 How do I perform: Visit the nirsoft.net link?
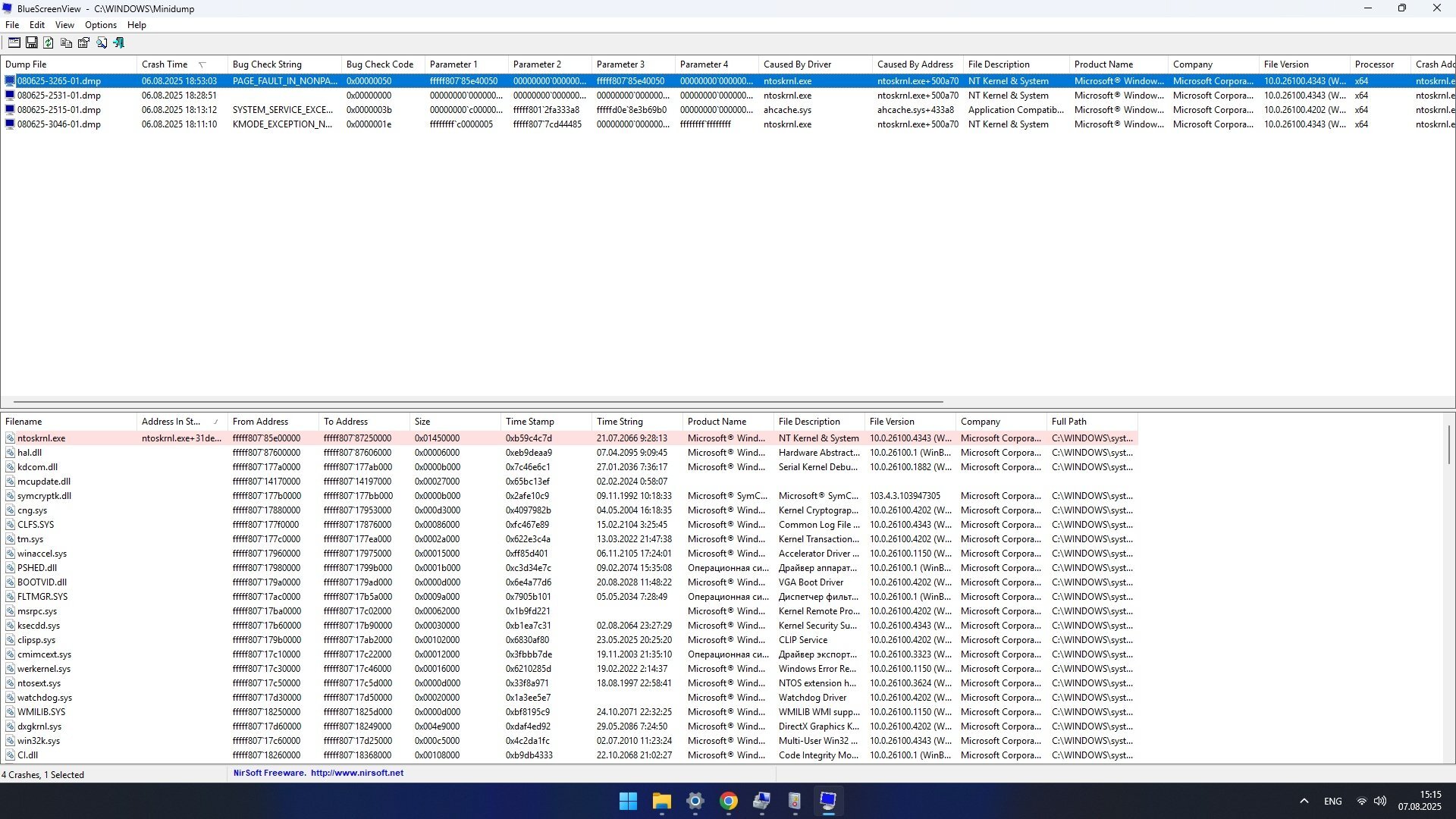[357, 773]
